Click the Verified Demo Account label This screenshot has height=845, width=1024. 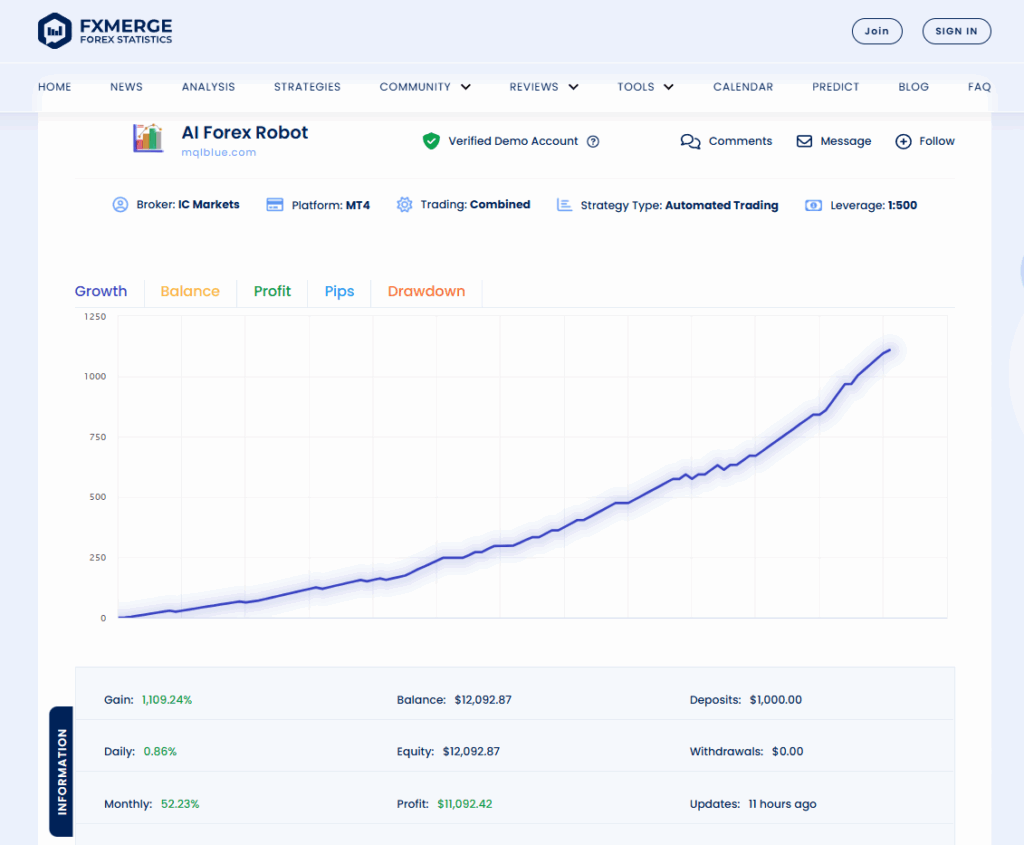pos(513,141)
